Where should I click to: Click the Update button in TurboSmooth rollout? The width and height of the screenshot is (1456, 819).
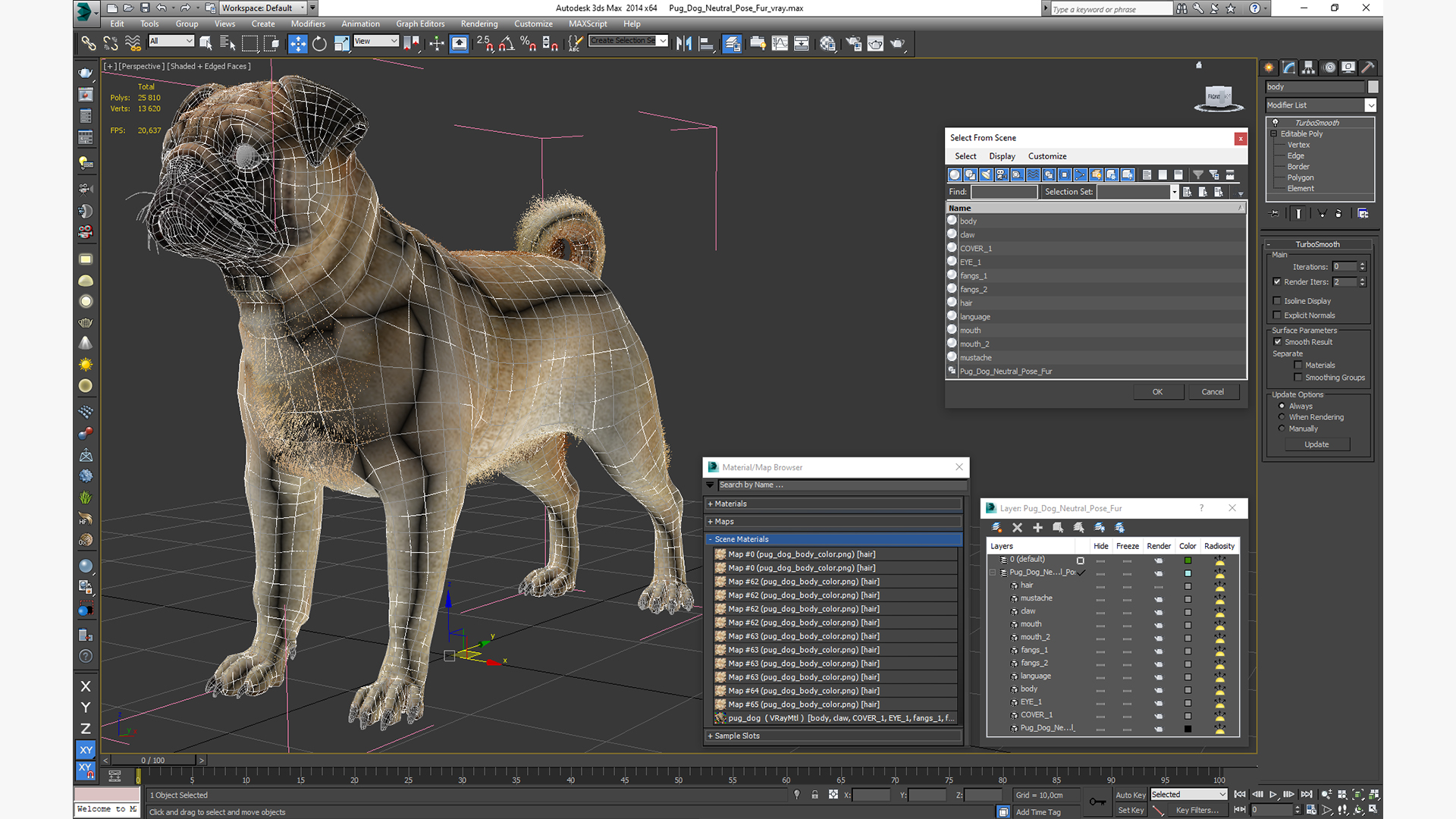(1316, 444)
